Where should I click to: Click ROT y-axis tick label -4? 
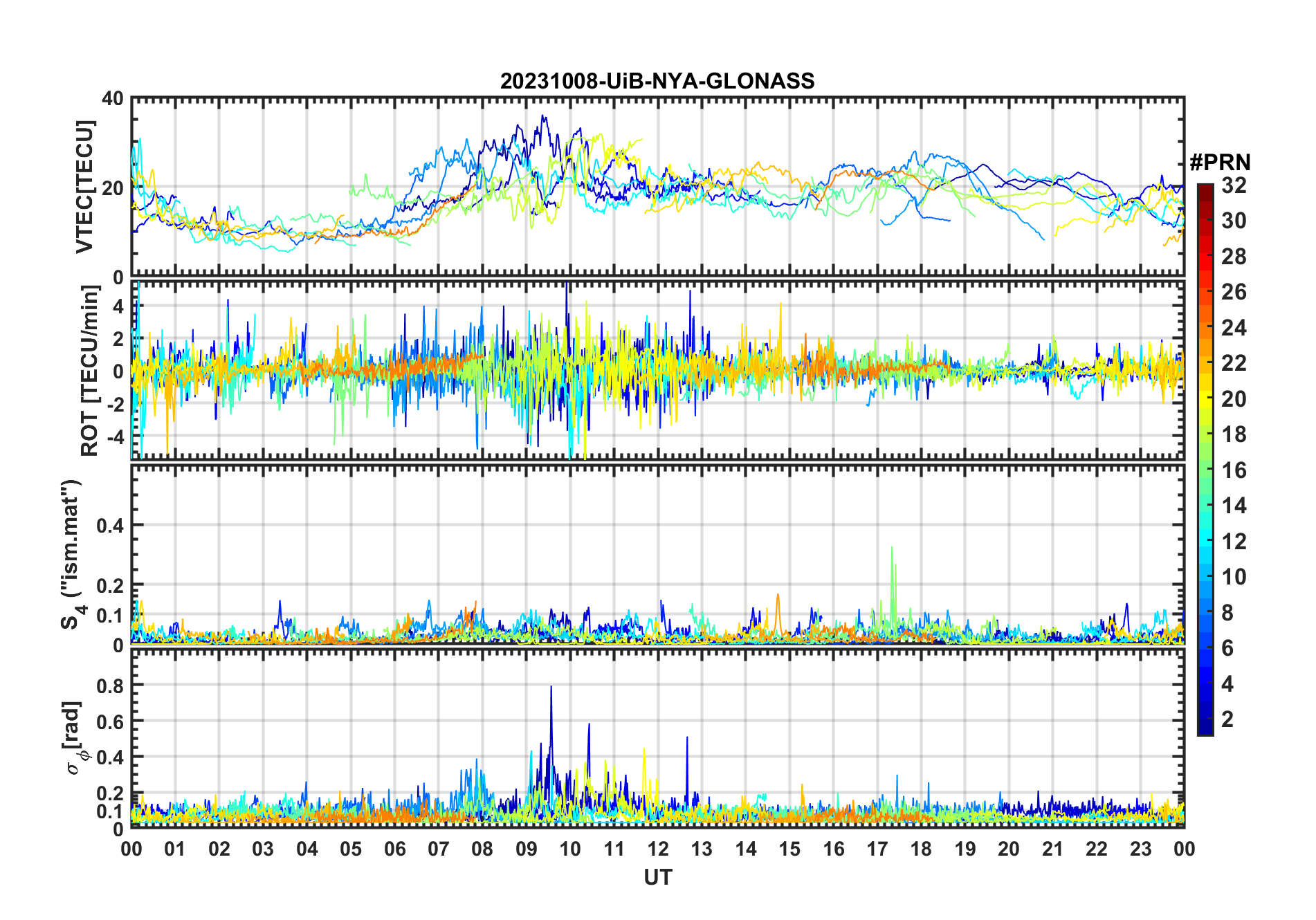point(114,437)
